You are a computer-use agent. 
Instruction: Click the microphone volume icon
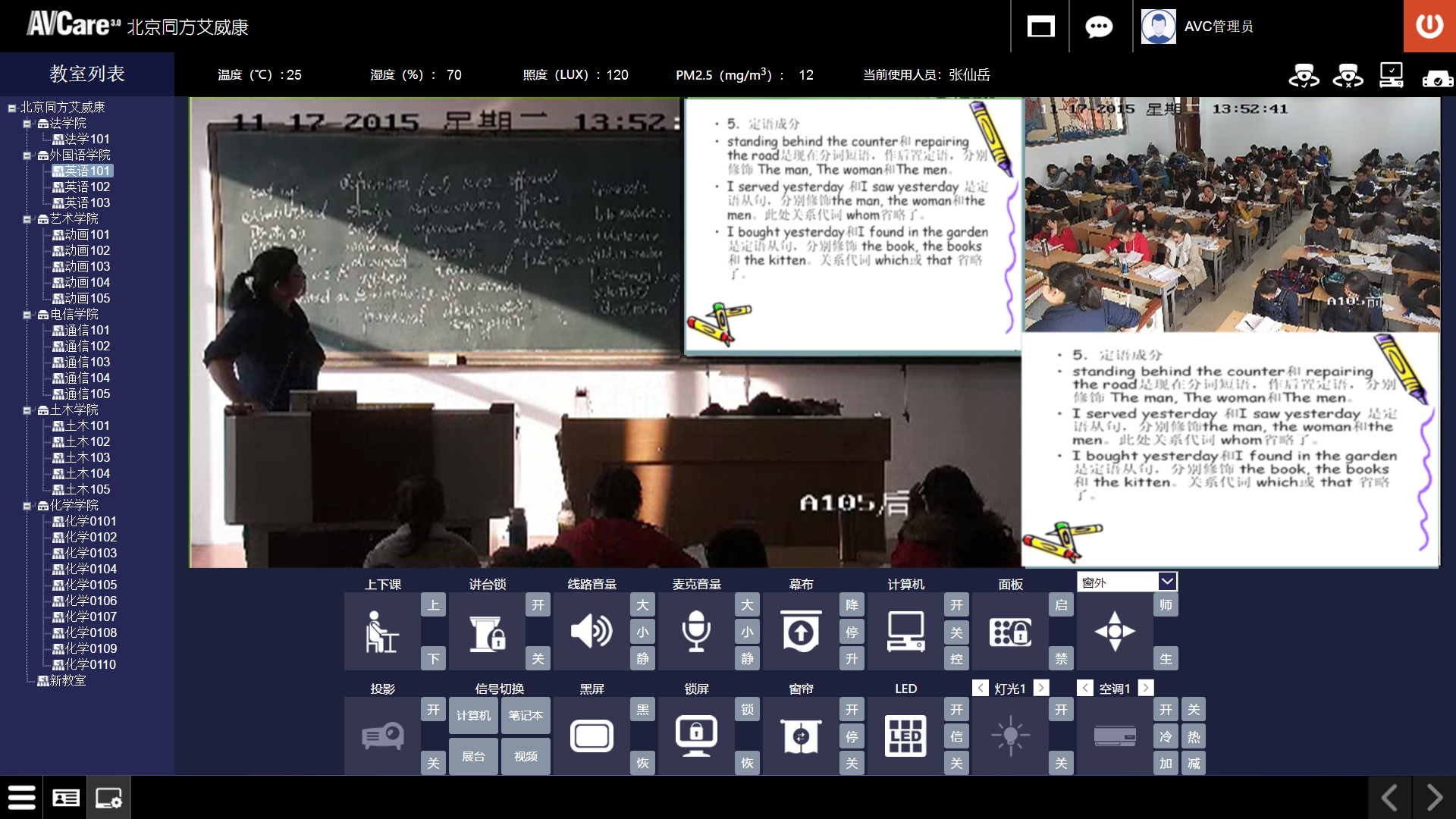click(x=696, y=632)
